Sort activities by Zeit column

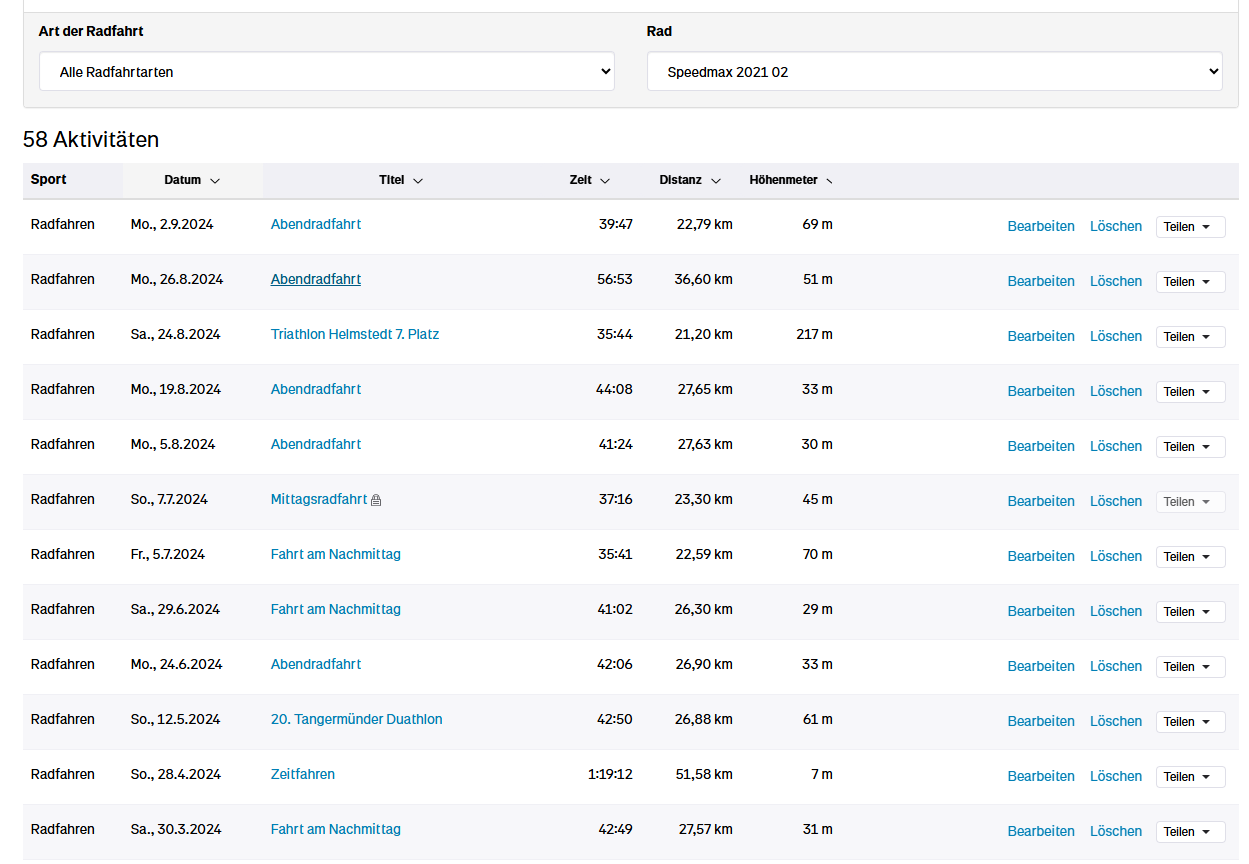point(589,180)
